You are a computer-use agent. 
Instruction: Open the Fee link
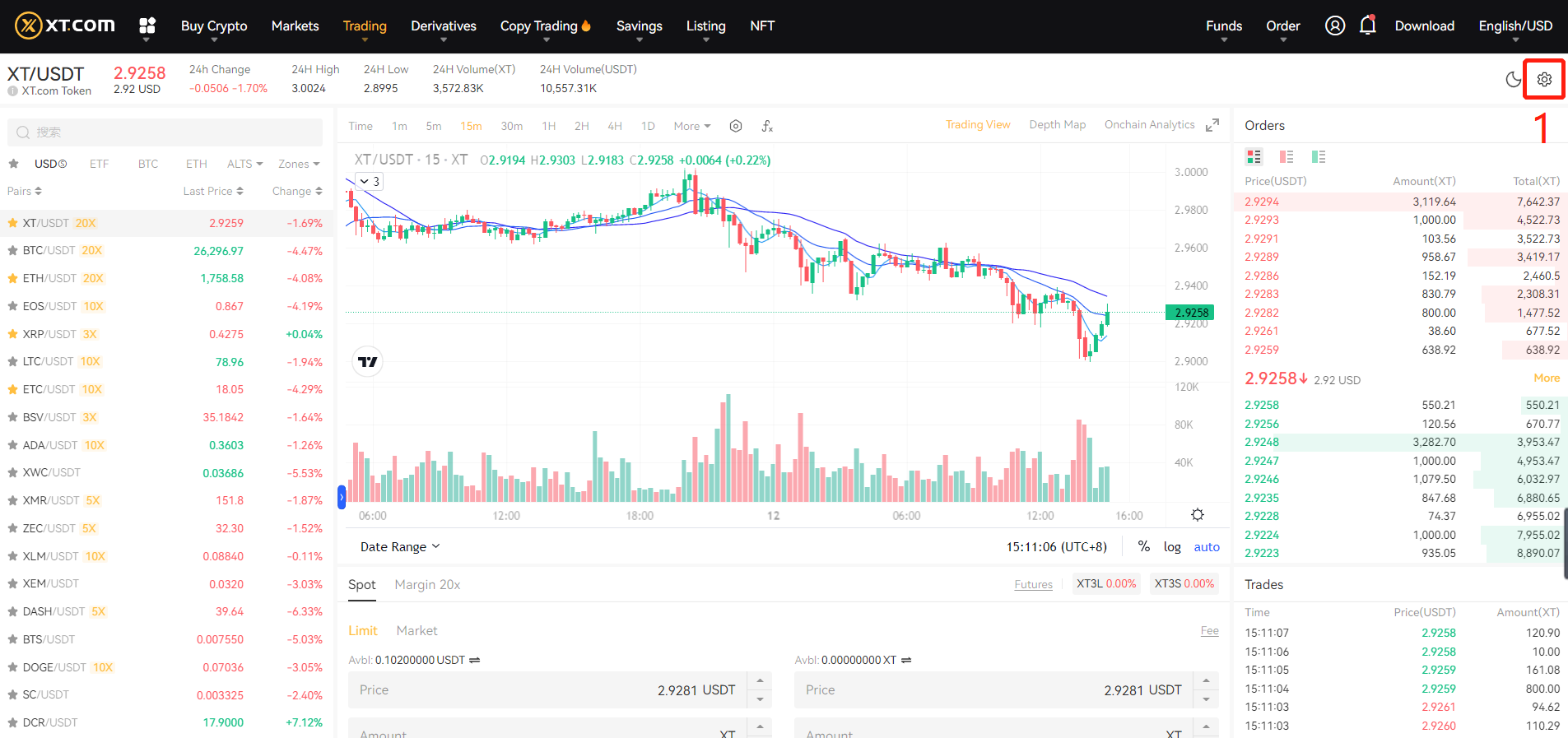click(x=1210, y=630)
